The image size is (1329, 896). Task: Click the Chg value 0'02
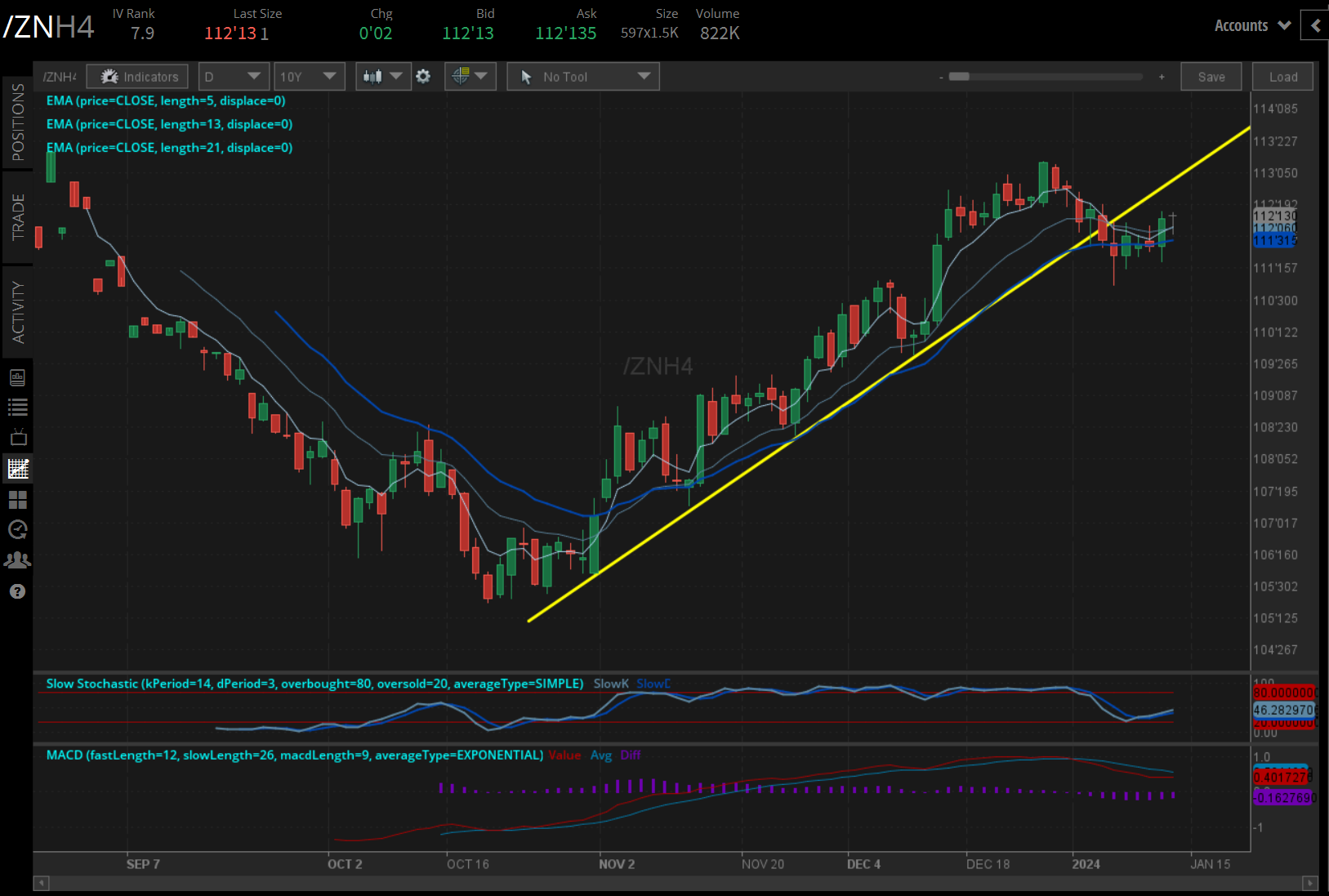pyautogui.click(x=376, y=33)
